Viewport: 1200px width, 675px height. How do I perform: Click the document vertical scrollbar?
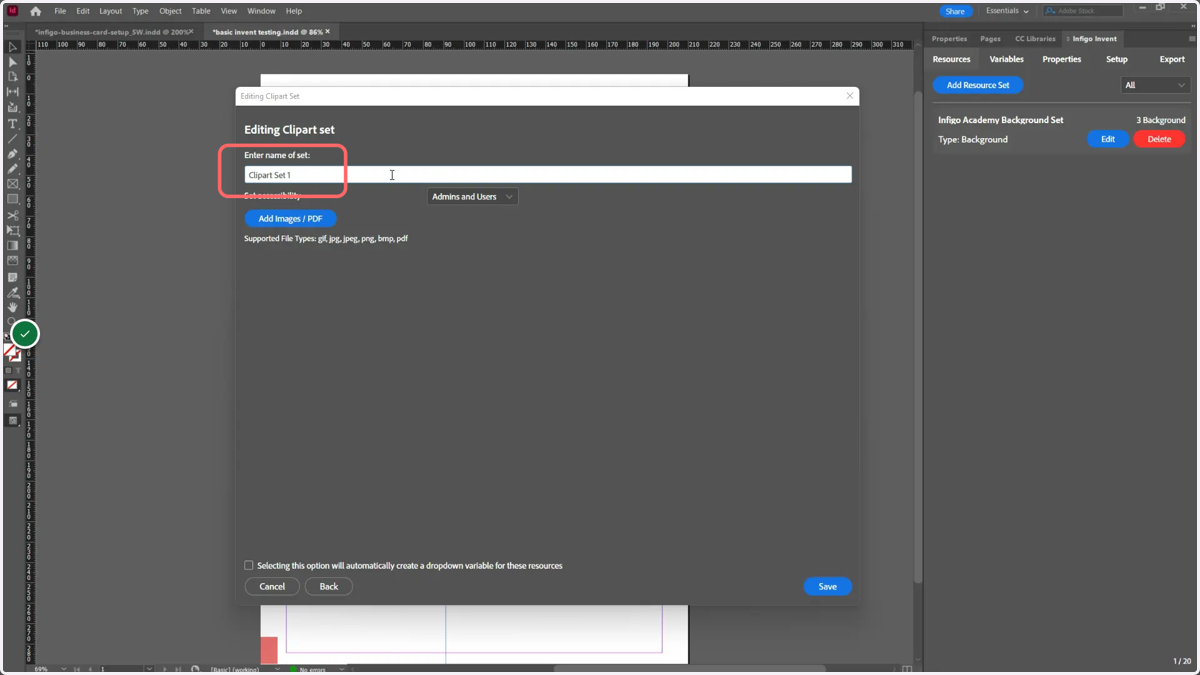[x=918, y=337]
